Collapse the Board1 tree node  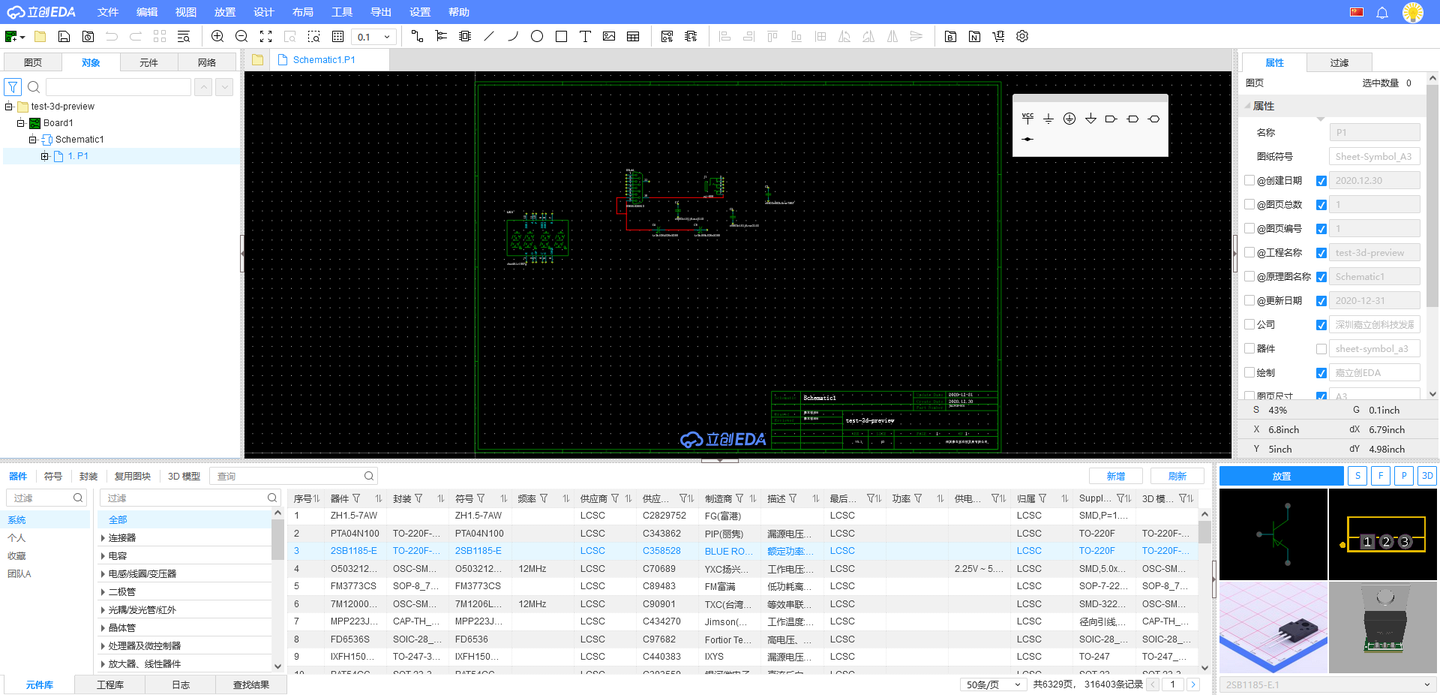(x=21, y=123)
